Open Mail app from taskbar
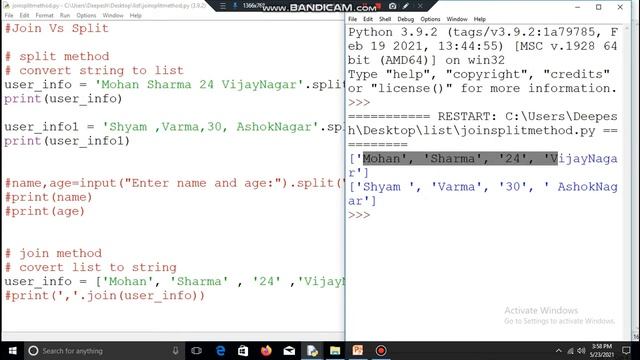 [x=289, y=351]
